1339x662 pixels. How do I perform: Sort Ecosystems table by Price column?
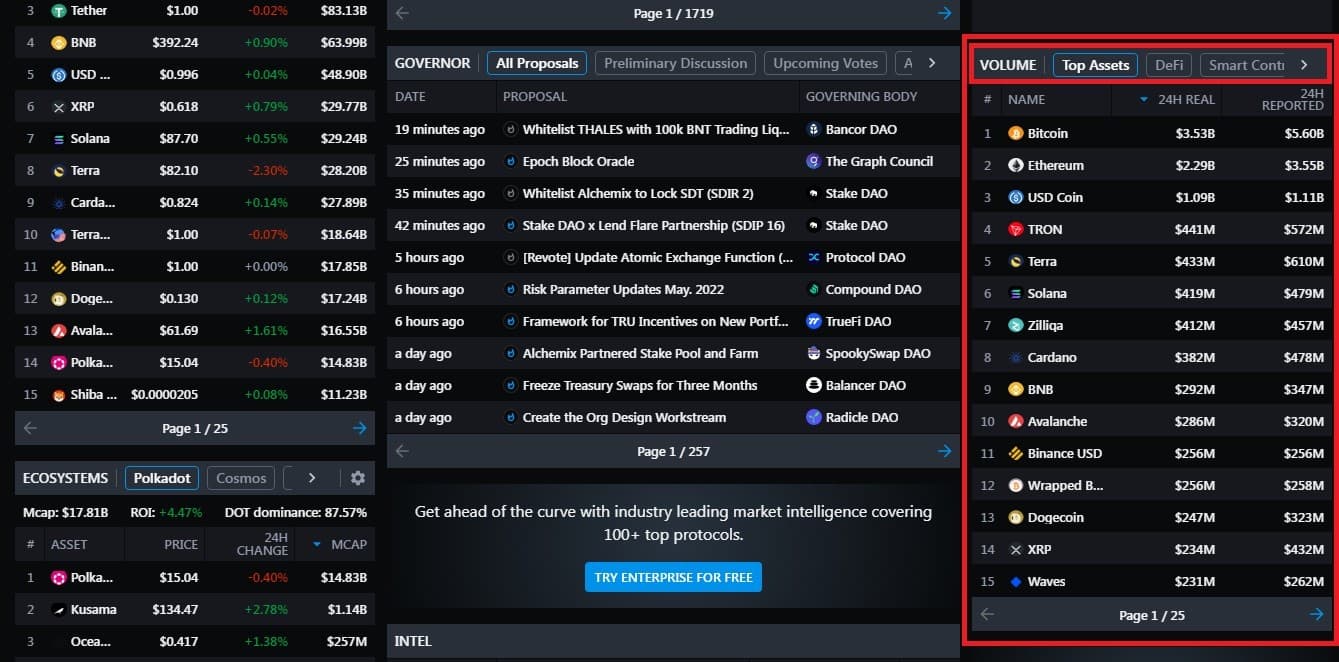pos(182,544)
